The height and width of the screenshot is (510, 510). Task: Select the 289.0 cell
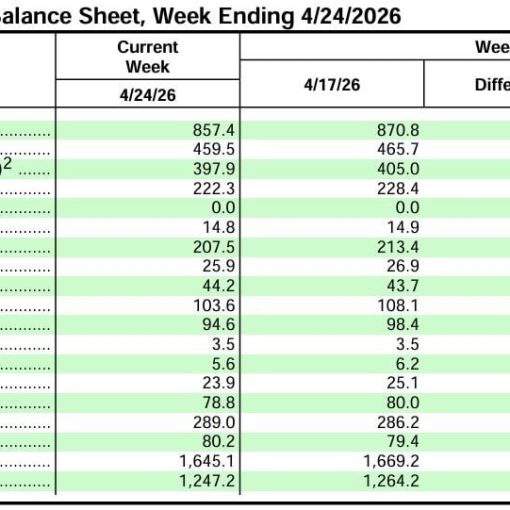click(x=214, y=422)
